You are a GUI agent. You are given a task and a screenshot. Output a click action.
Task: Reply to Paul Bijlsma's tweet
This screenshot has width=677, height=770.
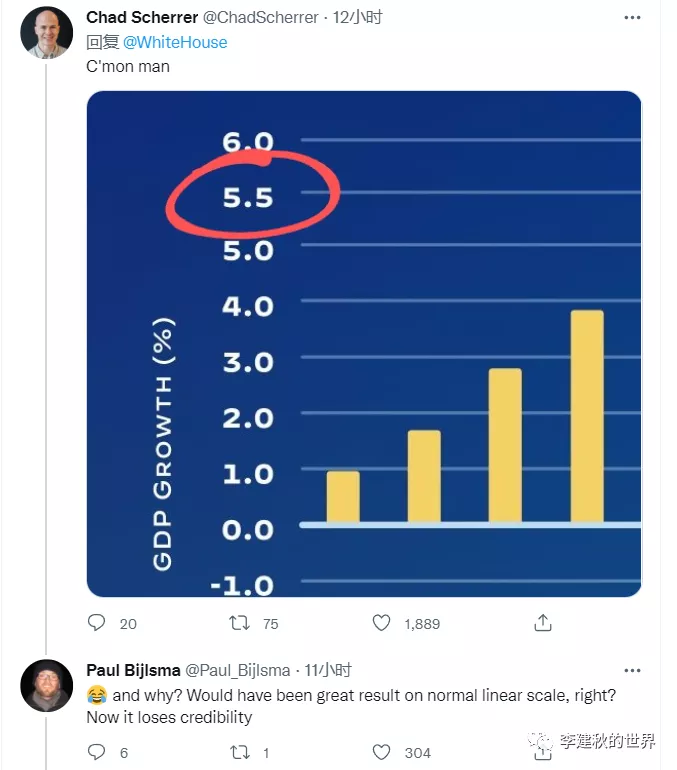coord(97,752)
